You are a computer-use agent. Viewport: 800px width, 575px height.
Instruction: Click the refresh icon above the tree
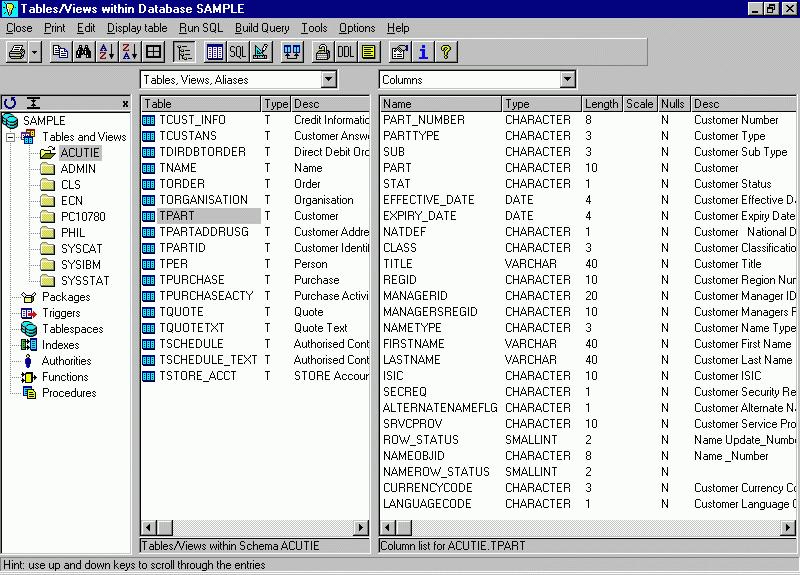pos(10,103)
